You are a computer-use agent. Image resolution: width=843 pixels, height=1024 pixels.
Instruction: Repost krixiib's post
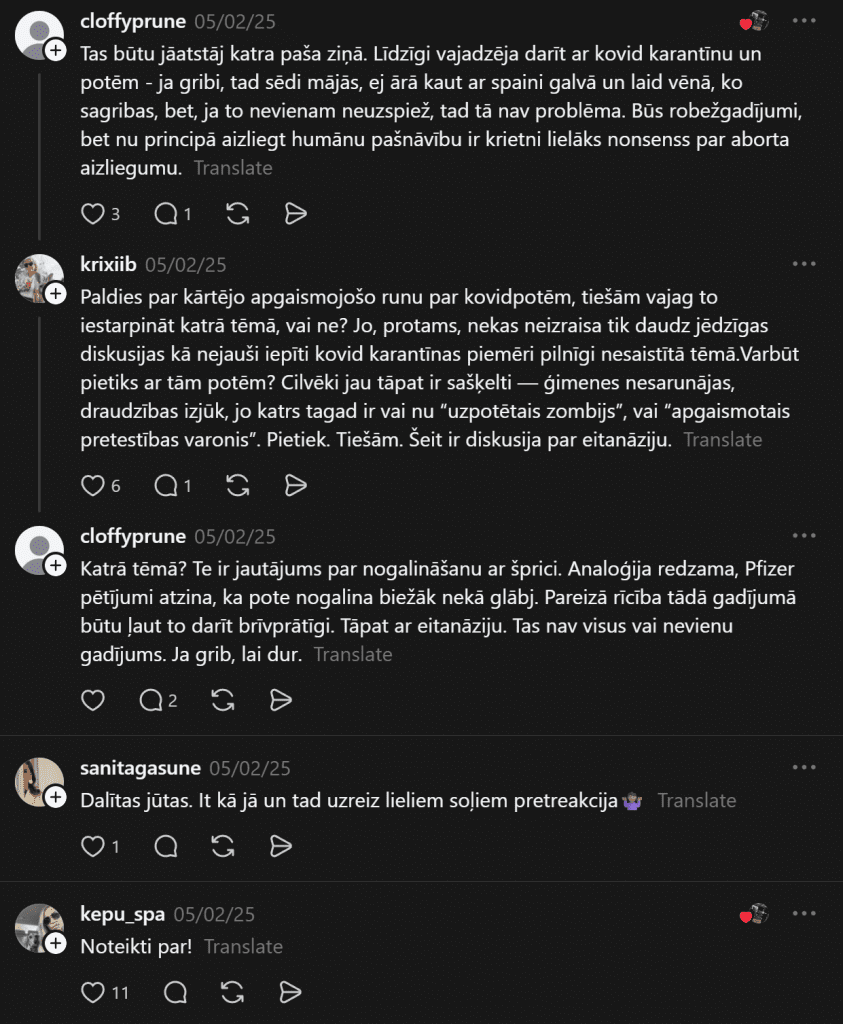point(238,486)
